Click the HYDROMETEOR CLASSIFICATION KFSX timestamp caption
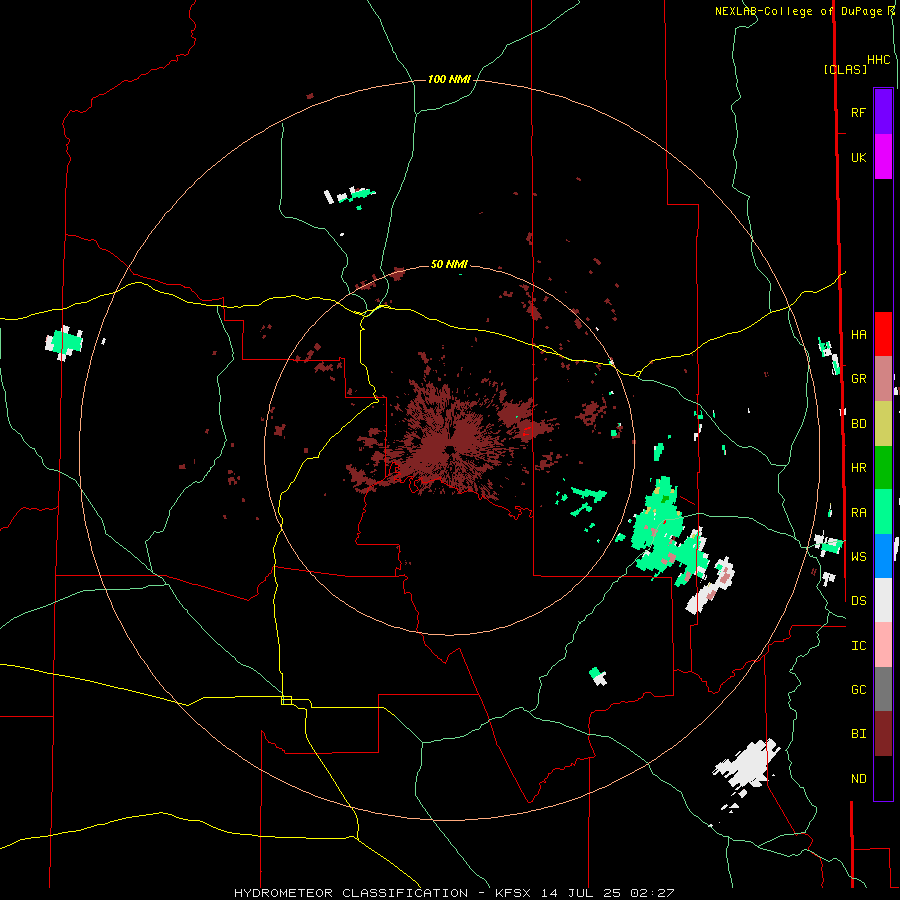The height and width of the screenshot is (900, 900). [x=453, y=893]
